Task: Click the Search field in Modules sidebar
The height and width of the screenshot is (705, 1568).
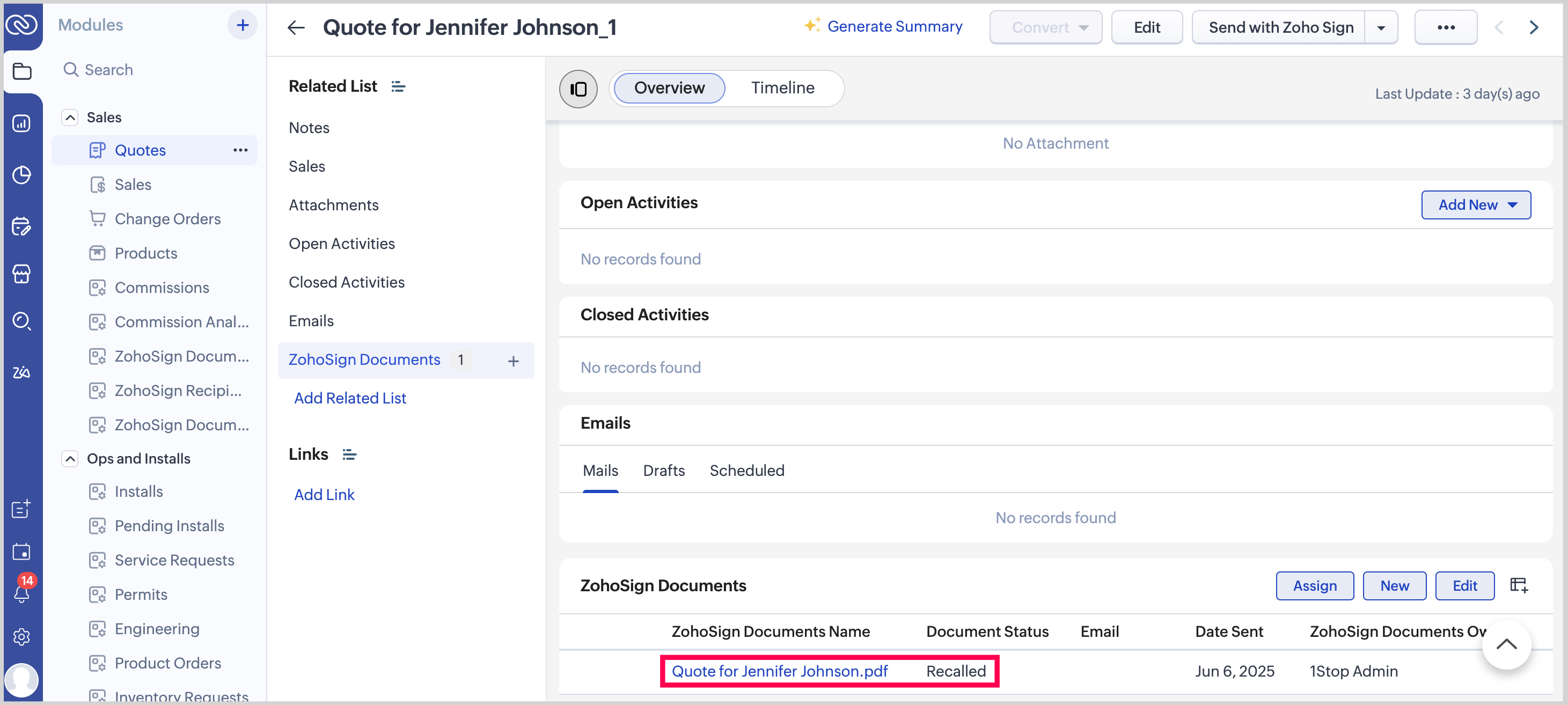Action: [108, 69]
